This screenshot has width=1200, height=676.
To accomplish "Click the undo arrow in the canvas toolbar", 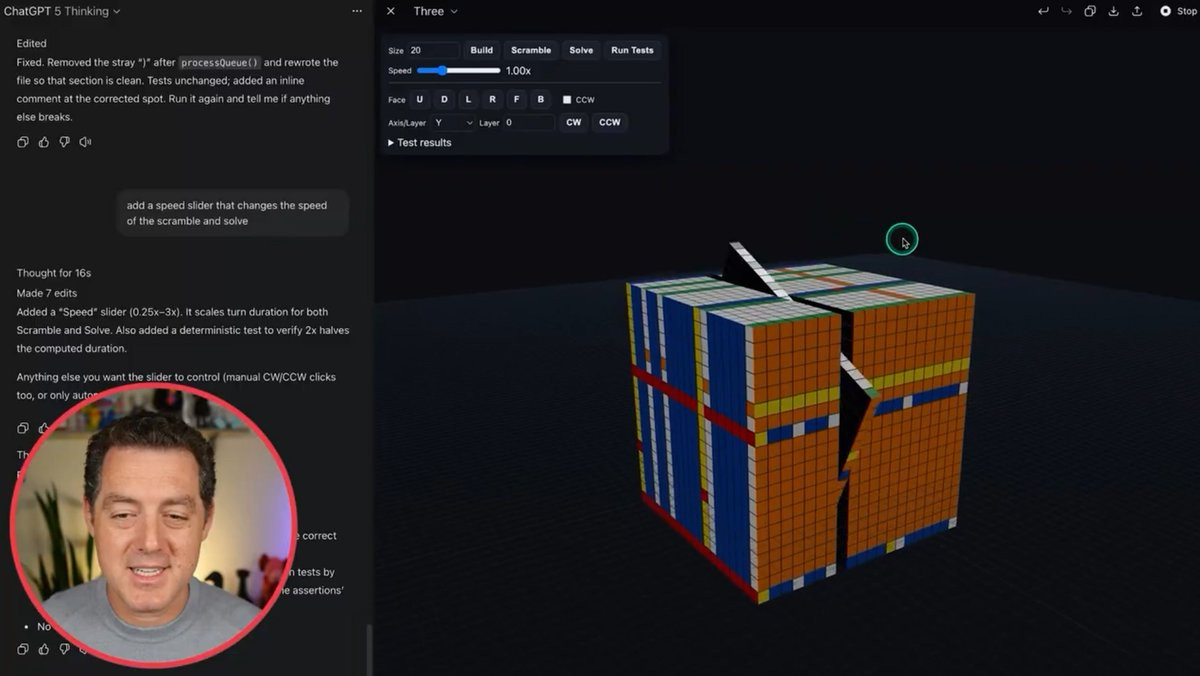I will coord(1043,11).
